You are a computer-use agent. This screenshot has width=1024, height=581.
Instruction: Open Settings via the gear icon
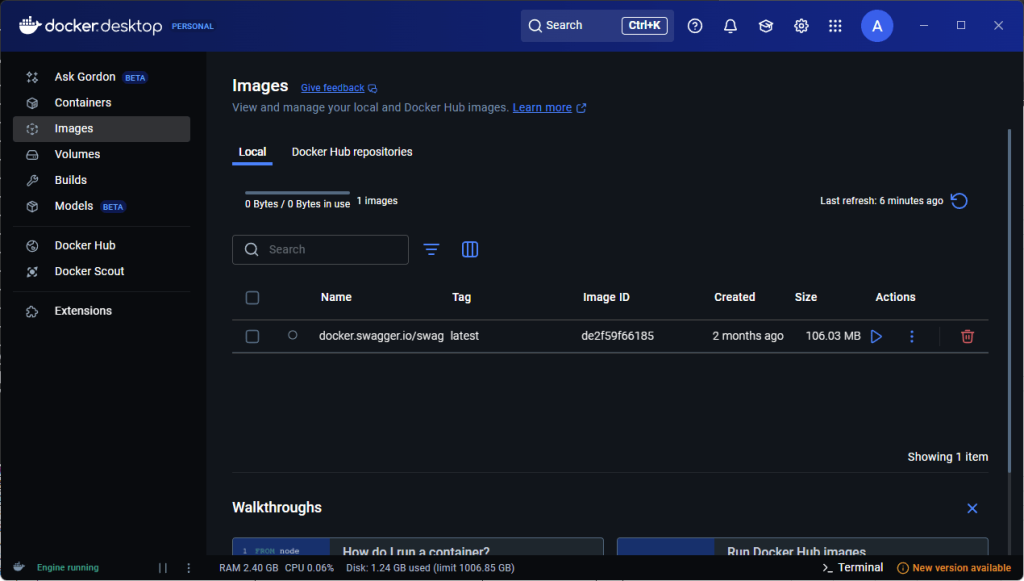pyautogui.click(x=801, y=25)
